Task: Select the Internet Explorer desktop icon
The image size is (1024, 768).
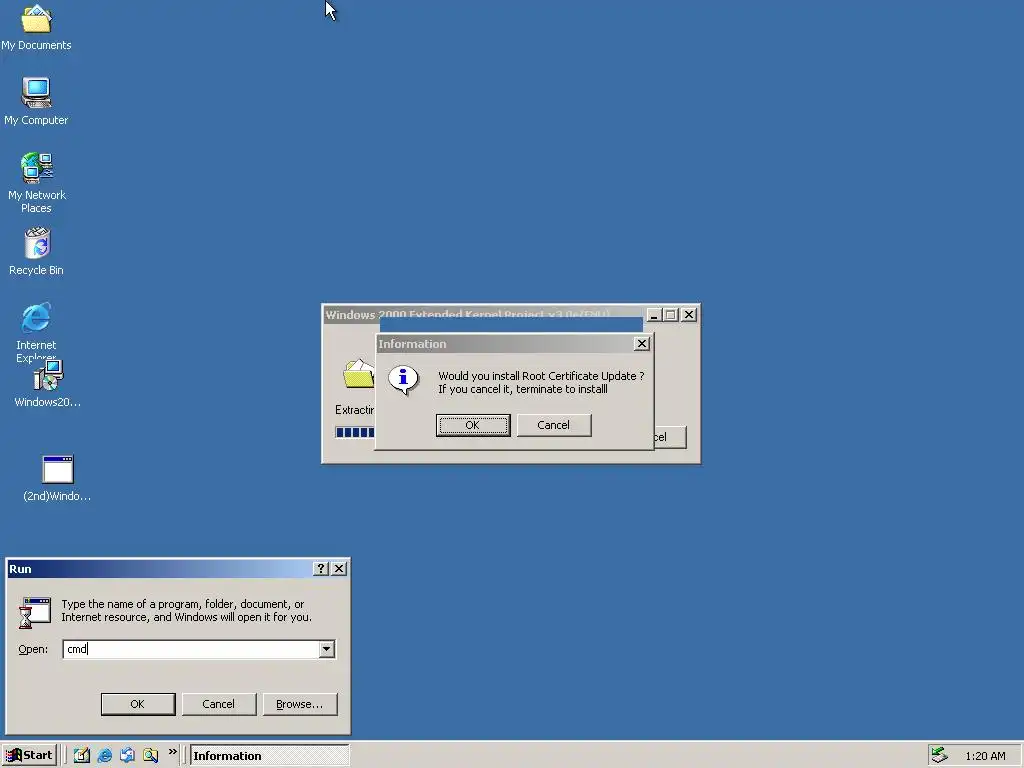Action: click(x=36, y=331)
